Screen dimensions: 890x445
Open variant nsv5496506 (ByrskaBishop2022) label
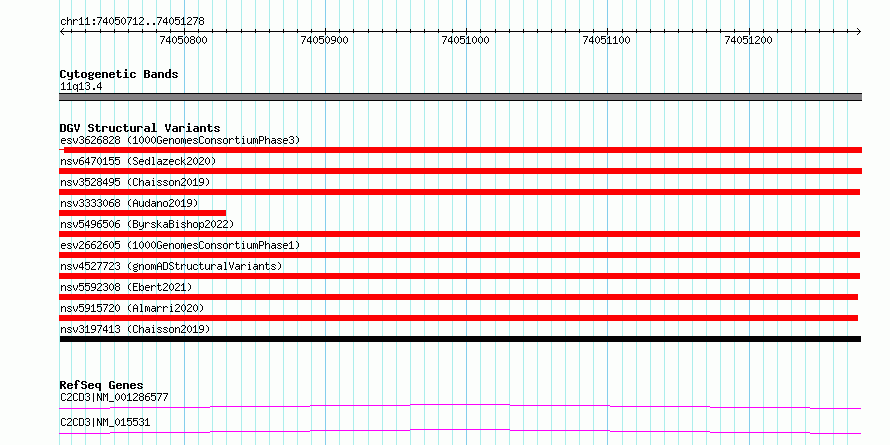147,224
